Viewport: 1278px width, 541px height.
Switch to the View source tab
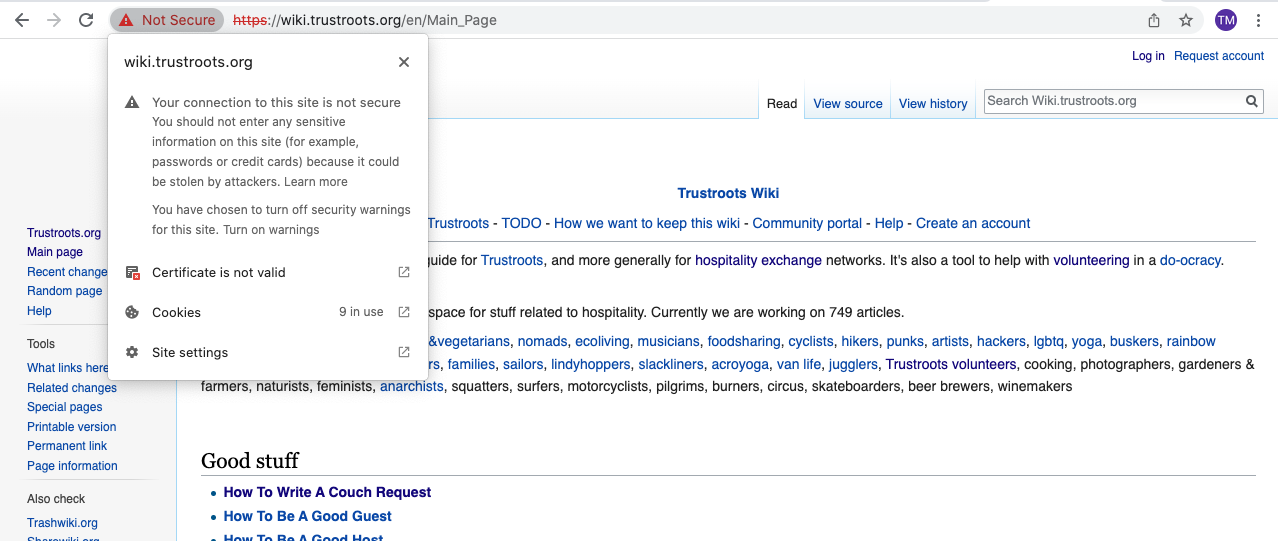[848, 103]
